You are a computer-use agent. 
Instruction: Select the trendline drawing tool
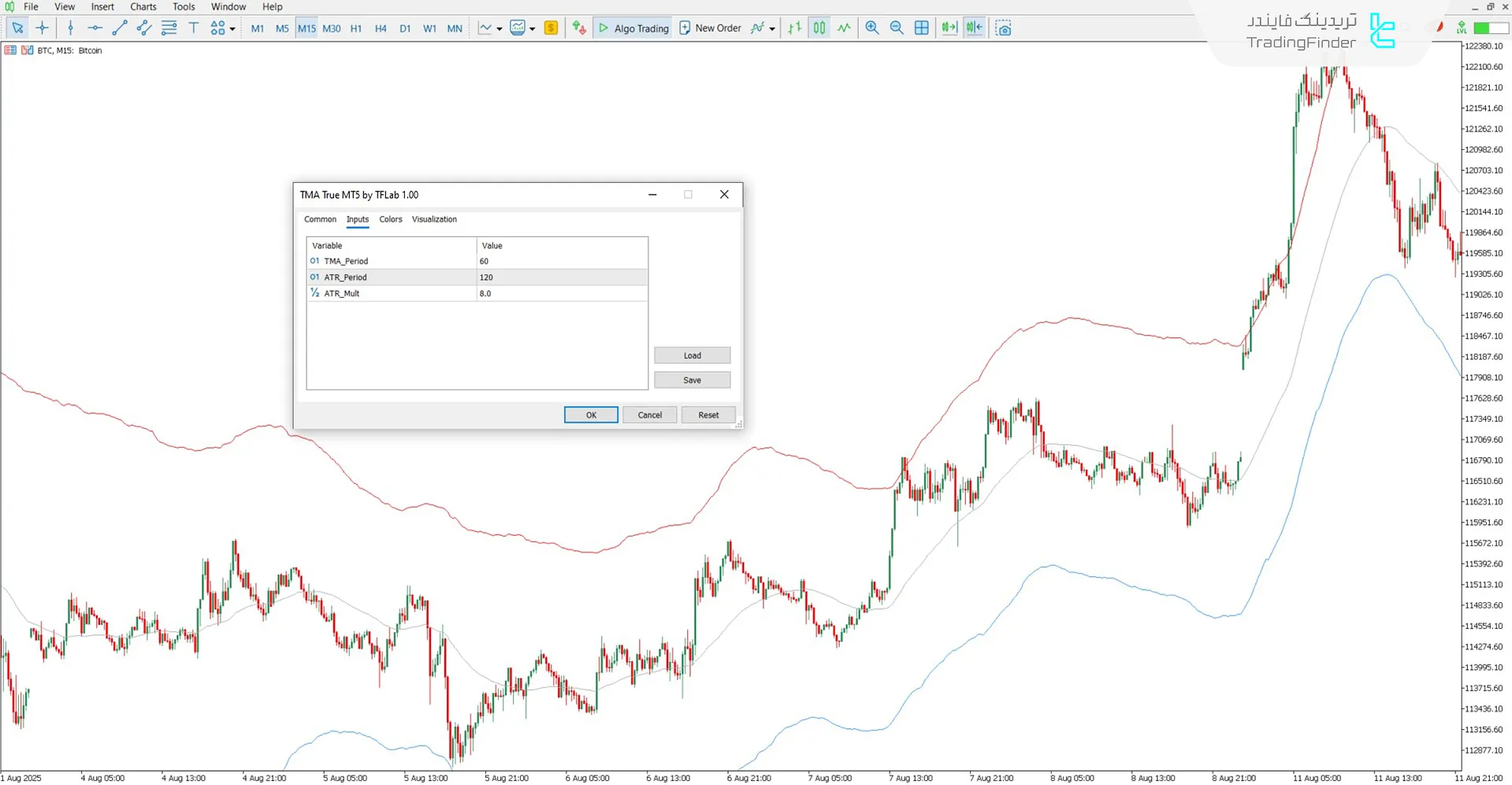coord(120,28)
